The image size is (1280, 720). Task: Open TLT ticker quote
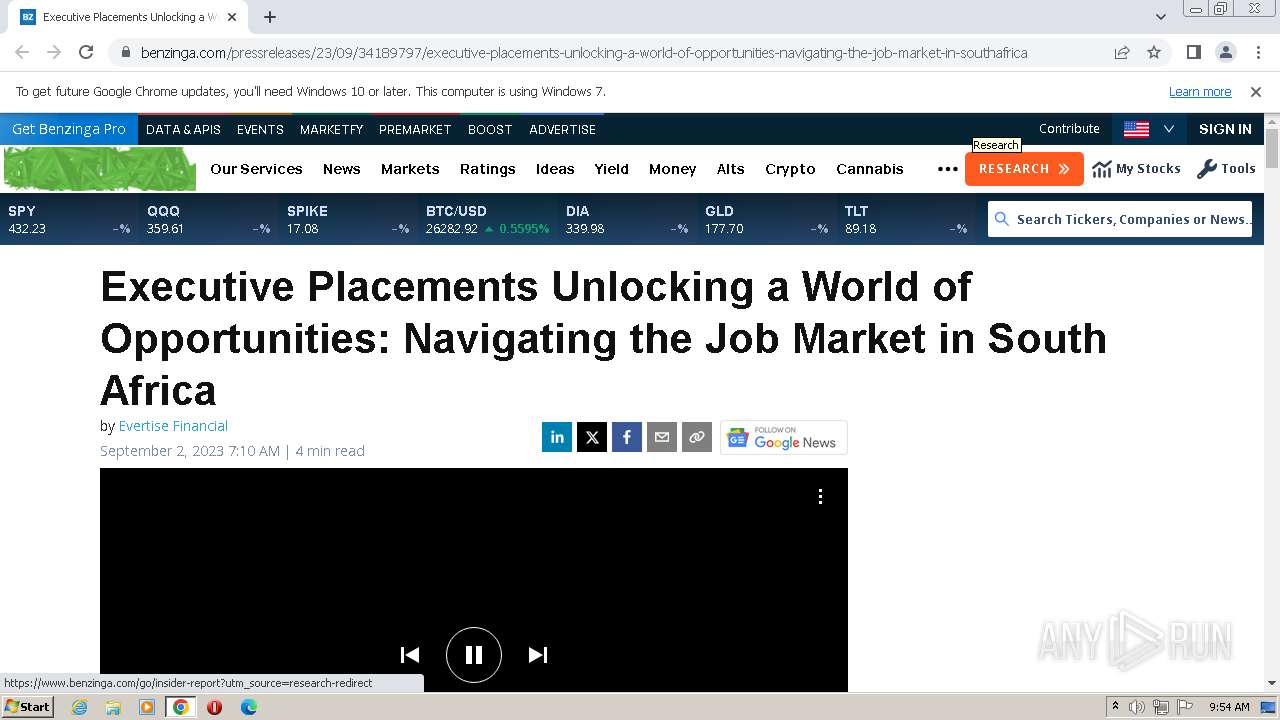coord(906,220)
